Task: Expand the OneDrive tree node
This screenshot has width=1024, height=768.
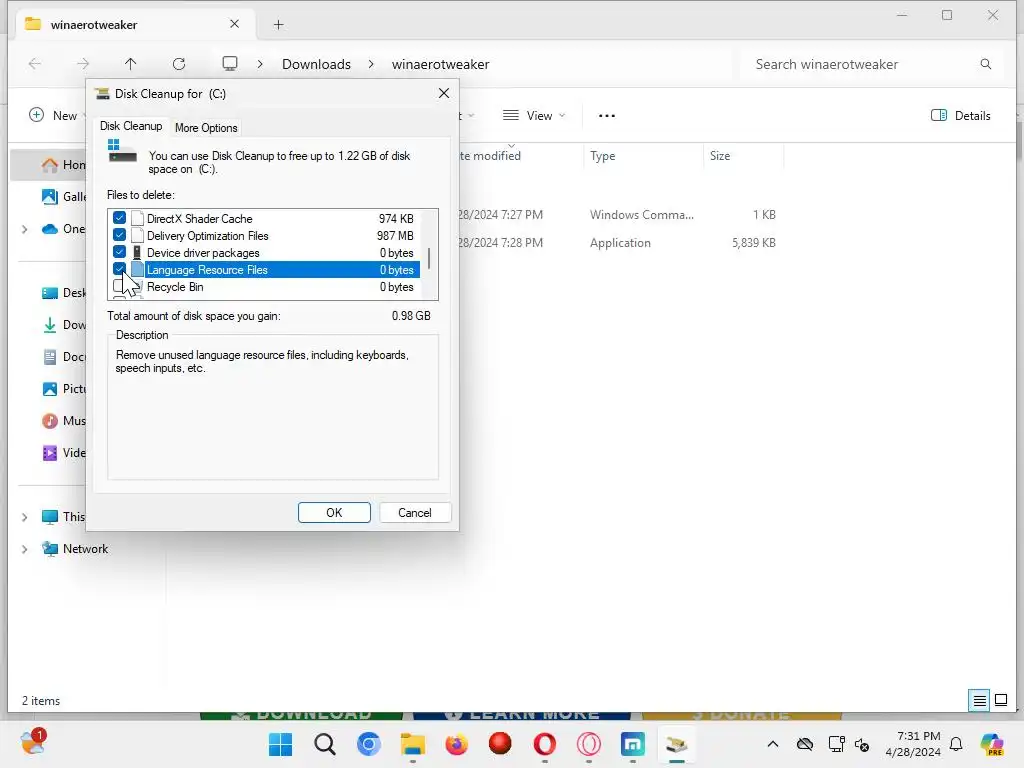Action: 25,229
